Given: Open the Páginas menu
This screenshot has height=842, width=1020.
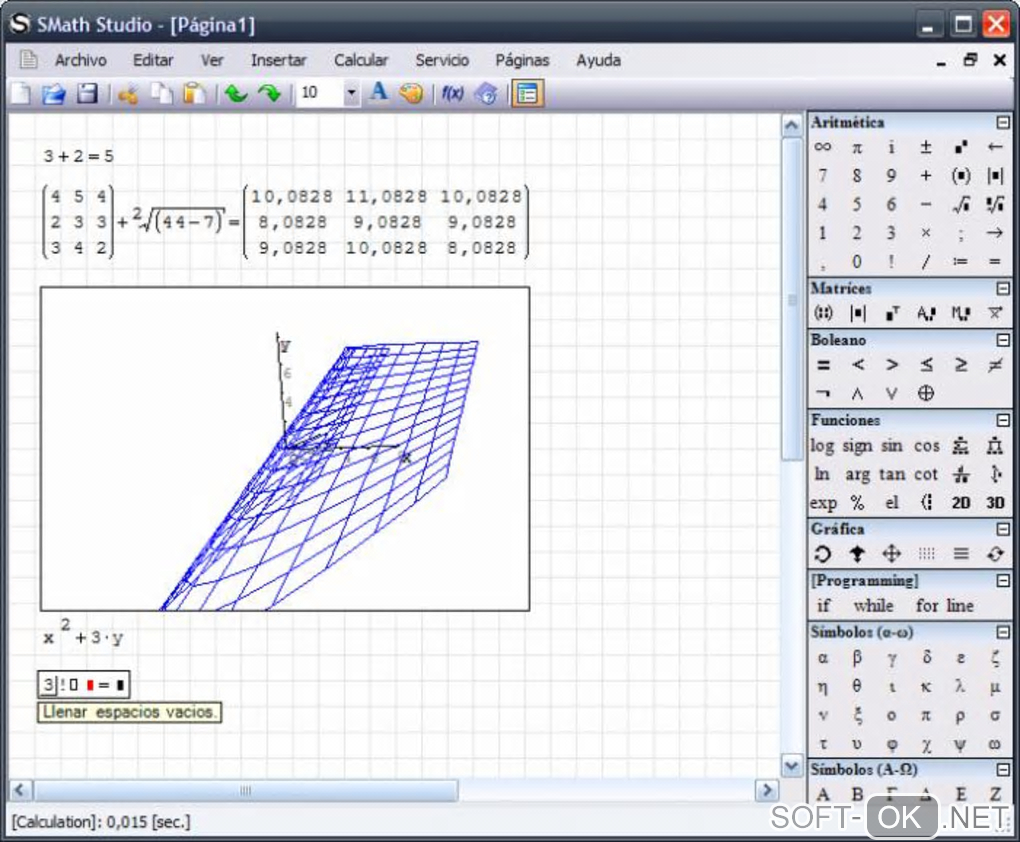Looking at the screenshot, I should tap(522, 61).
